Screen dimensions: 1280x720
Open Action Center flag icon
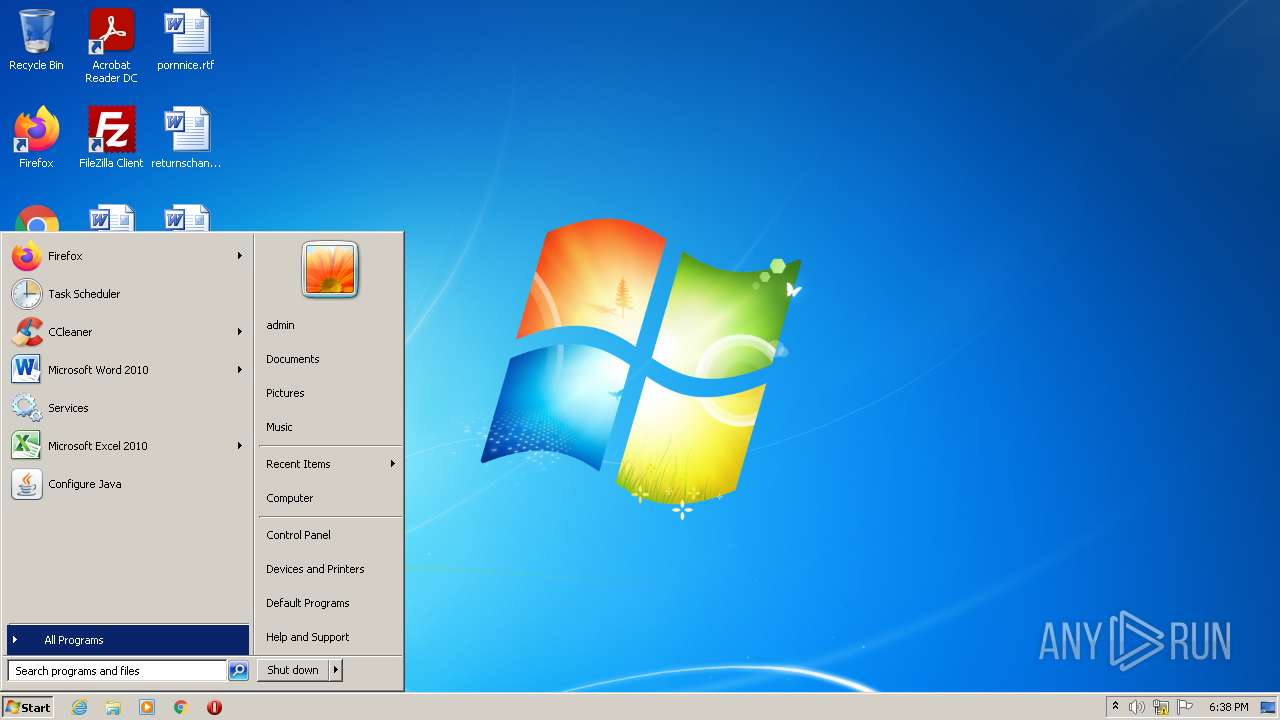pos(1185,707)
